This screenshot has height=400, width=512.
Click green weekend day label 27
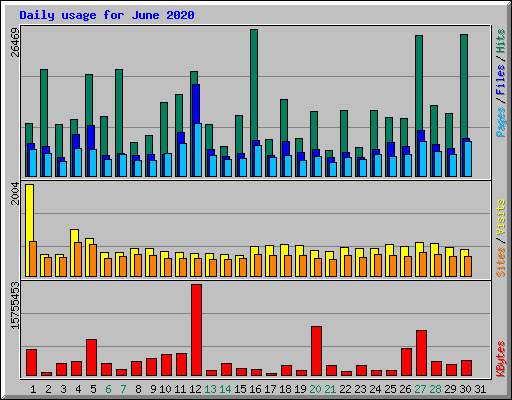point(420,389)
